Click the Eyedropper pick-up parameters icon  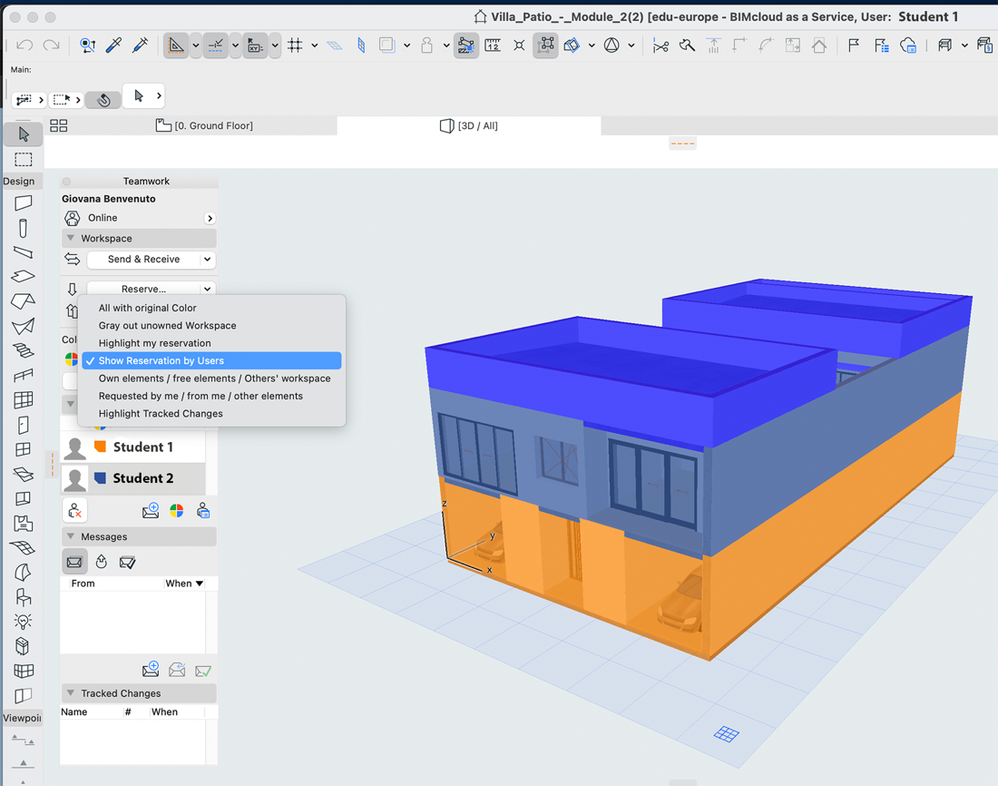(x=114, y=45)
